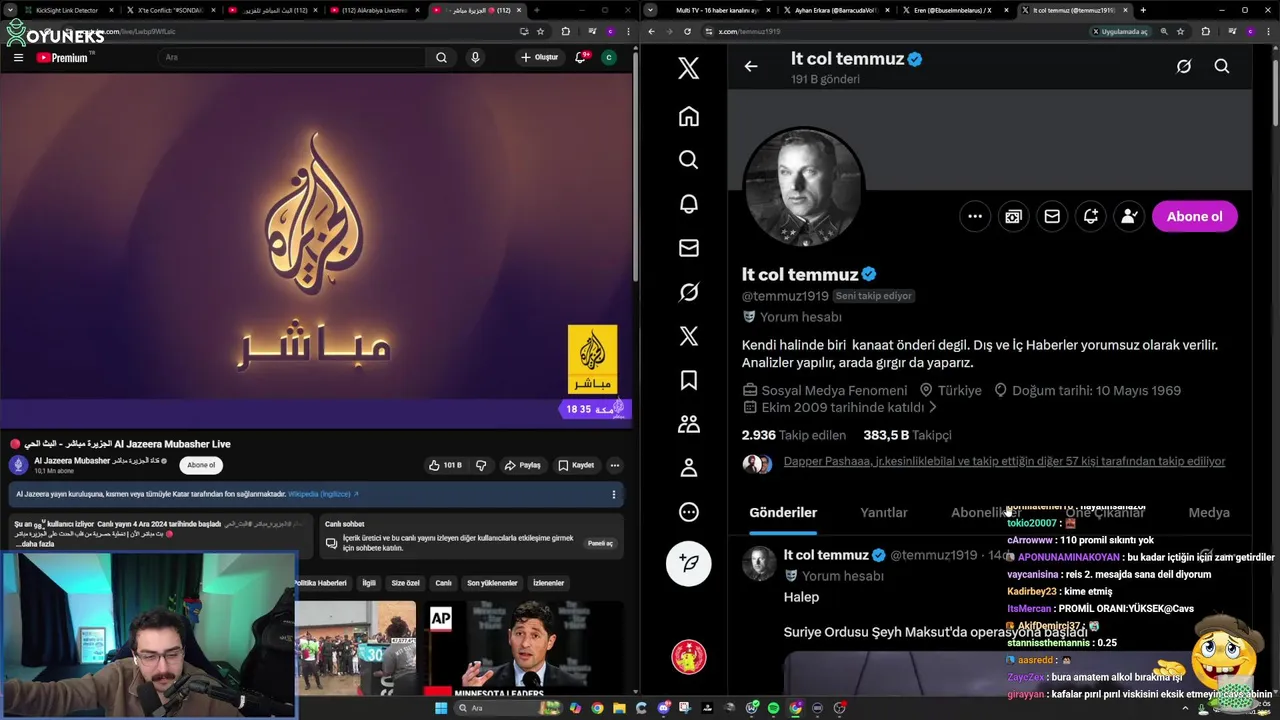Open X Home from sidebar
Viewport: 1280px width, 720px height.
pyautogui.click(x=688, y=116)
